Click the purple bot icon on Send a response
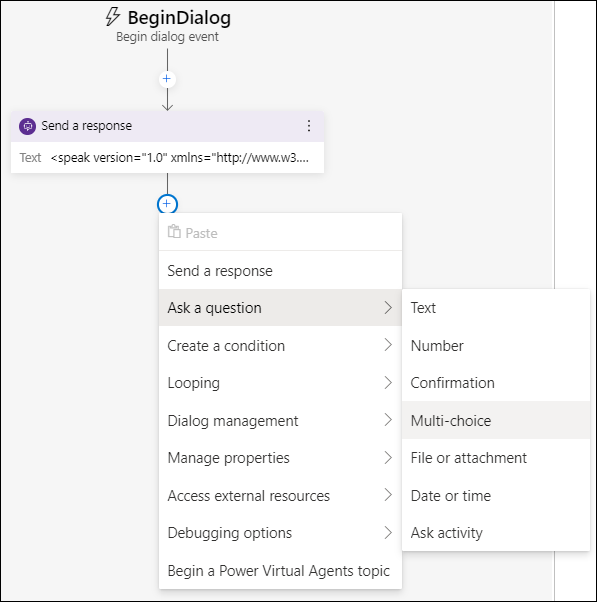597x602 pixels. coord(28,126)
